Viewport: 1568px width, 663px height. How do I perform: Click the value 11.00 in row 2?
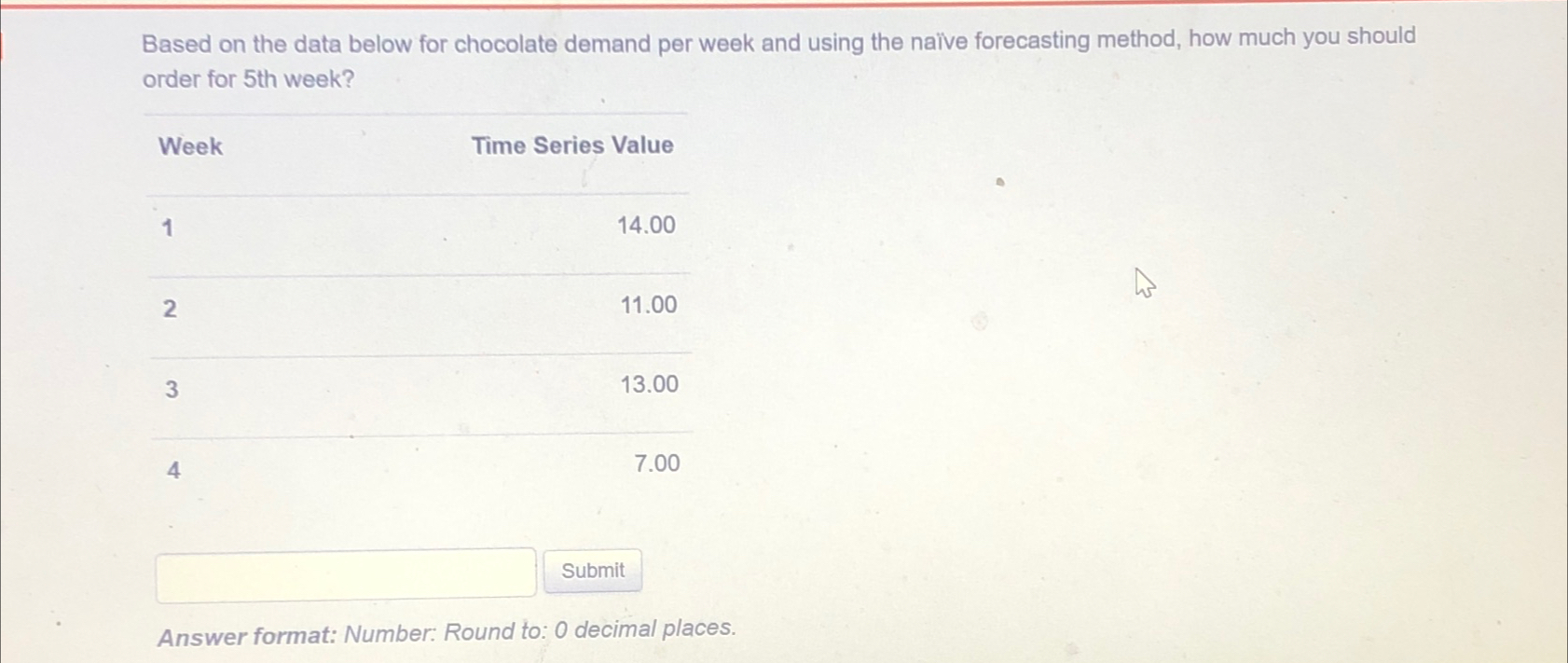click(x=647, y=305)
